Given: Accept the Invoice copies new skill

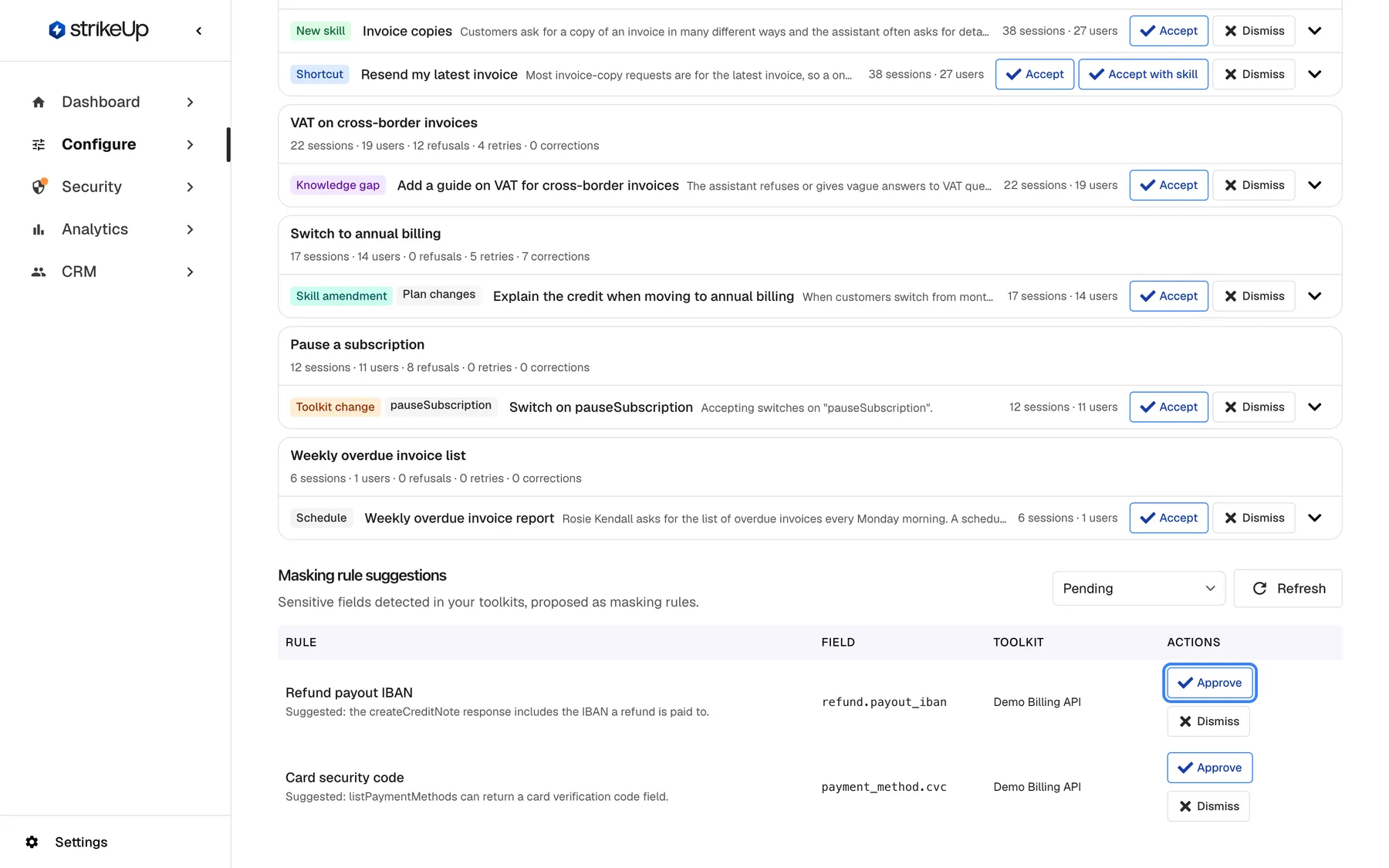Looking at the screenshot, I should pos(1168,31).
